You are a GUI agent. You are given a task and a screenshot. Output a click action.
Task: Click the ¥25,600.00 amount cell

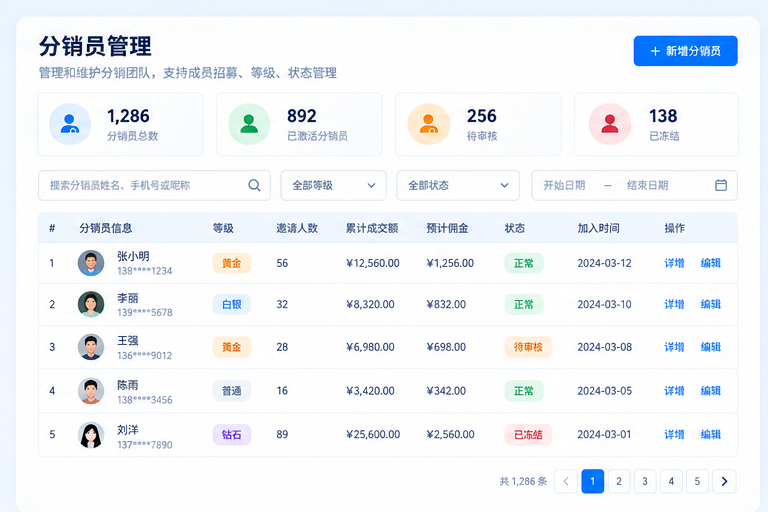373,435
